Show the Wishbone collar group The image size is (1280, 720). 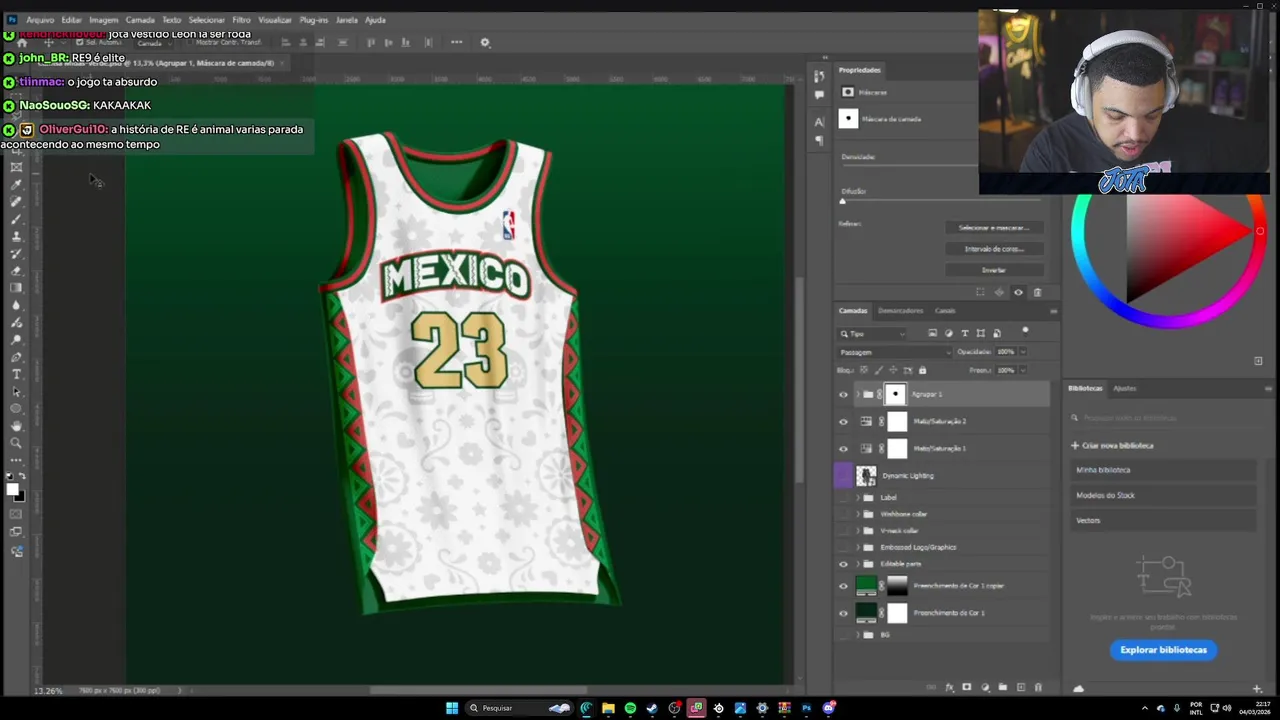pos(843,514)
